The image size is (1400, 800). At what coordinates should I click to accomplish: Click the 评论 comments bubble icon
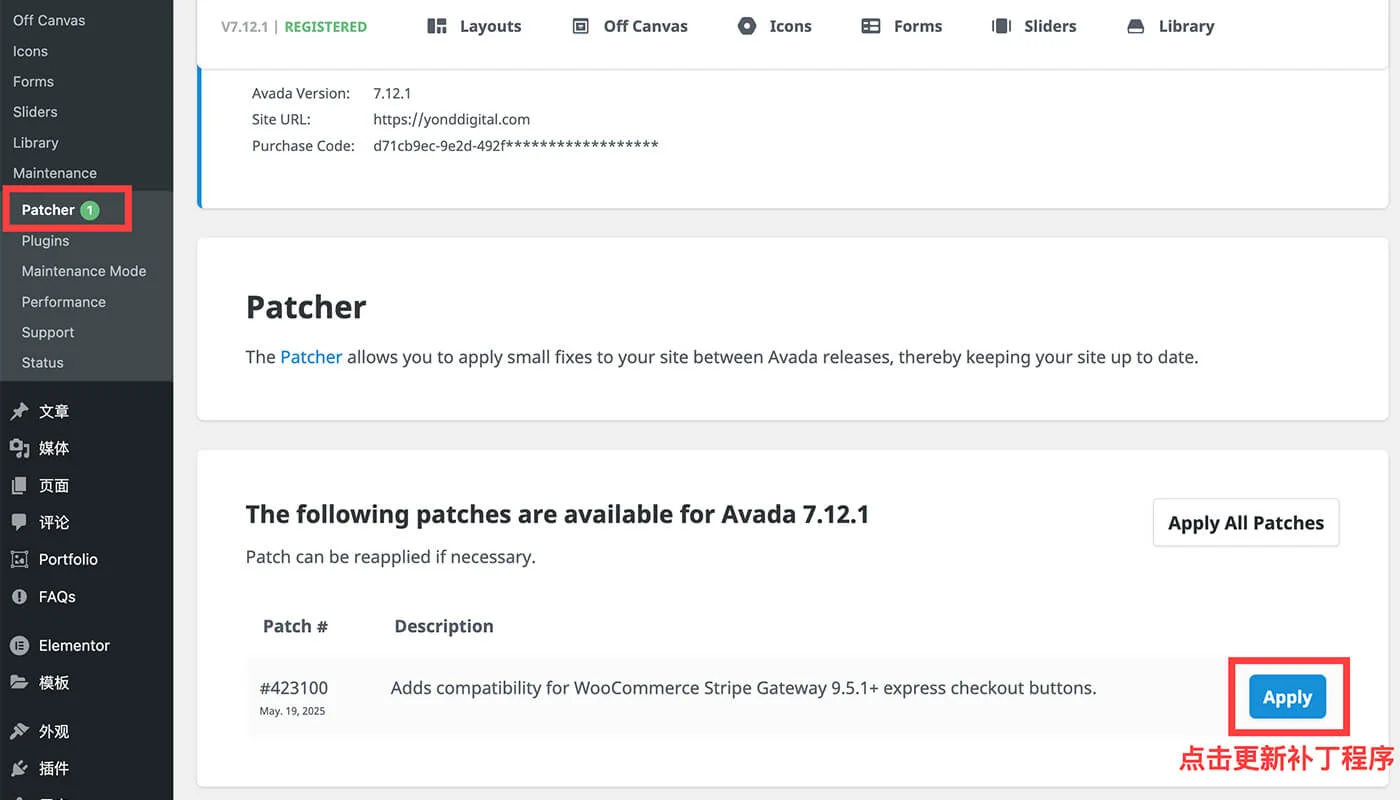click(19, 522)
